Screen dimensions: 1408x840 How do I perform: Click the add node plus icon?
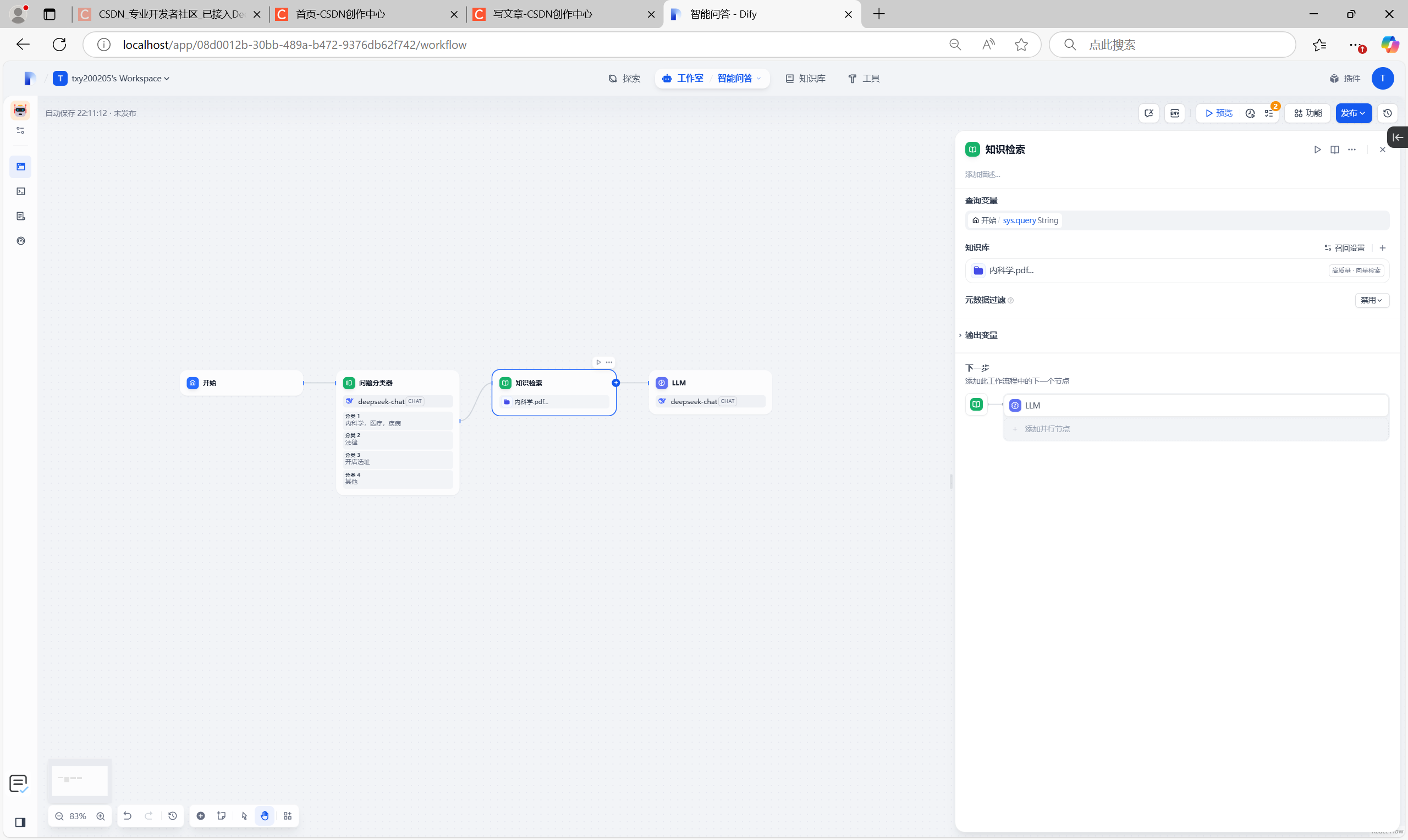[200, 816]
